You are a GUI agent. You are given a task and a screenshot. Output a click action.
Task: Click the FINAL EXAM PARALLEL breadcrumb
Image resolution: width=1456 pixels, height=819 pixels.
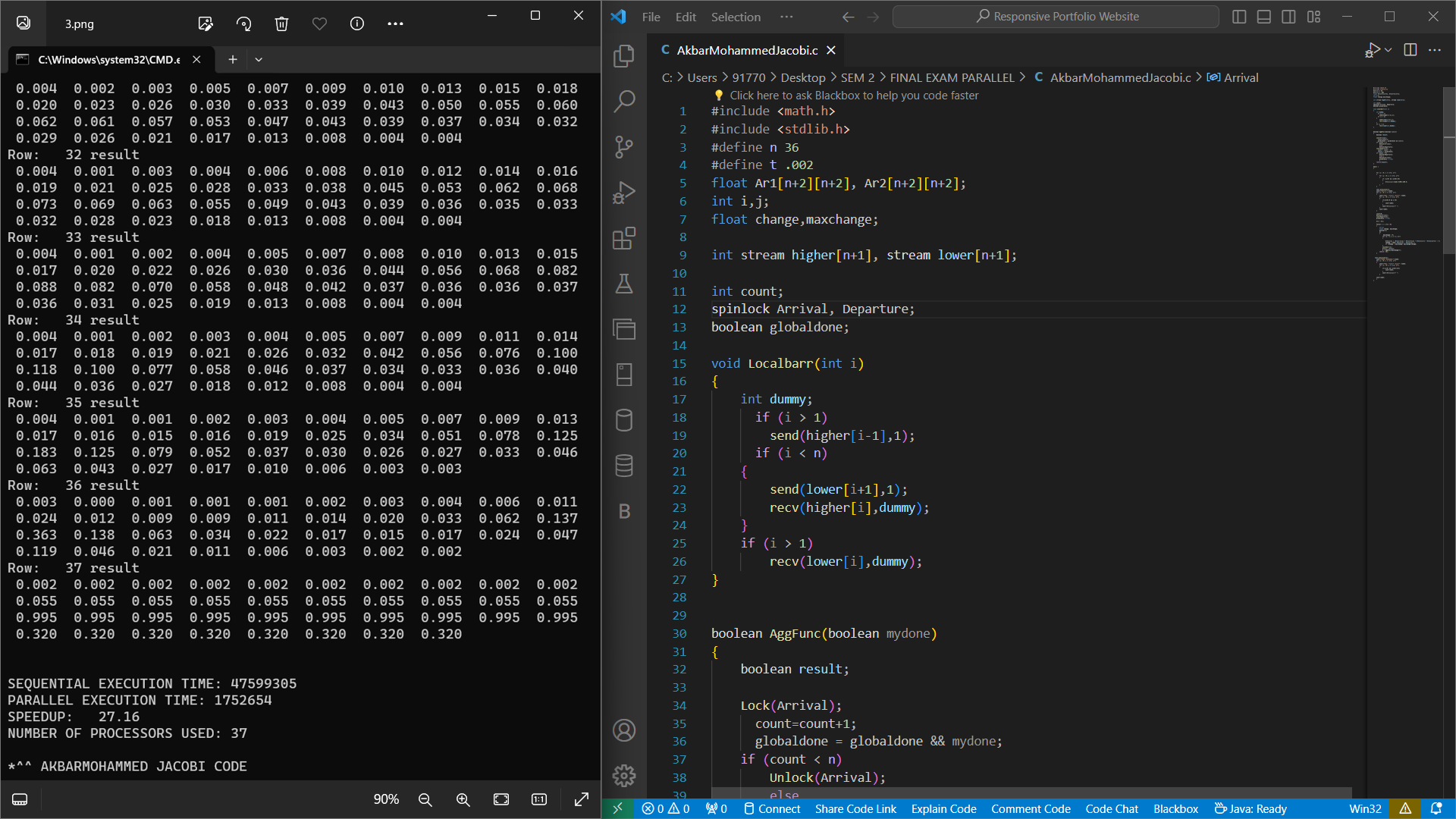tap(952, 77)
